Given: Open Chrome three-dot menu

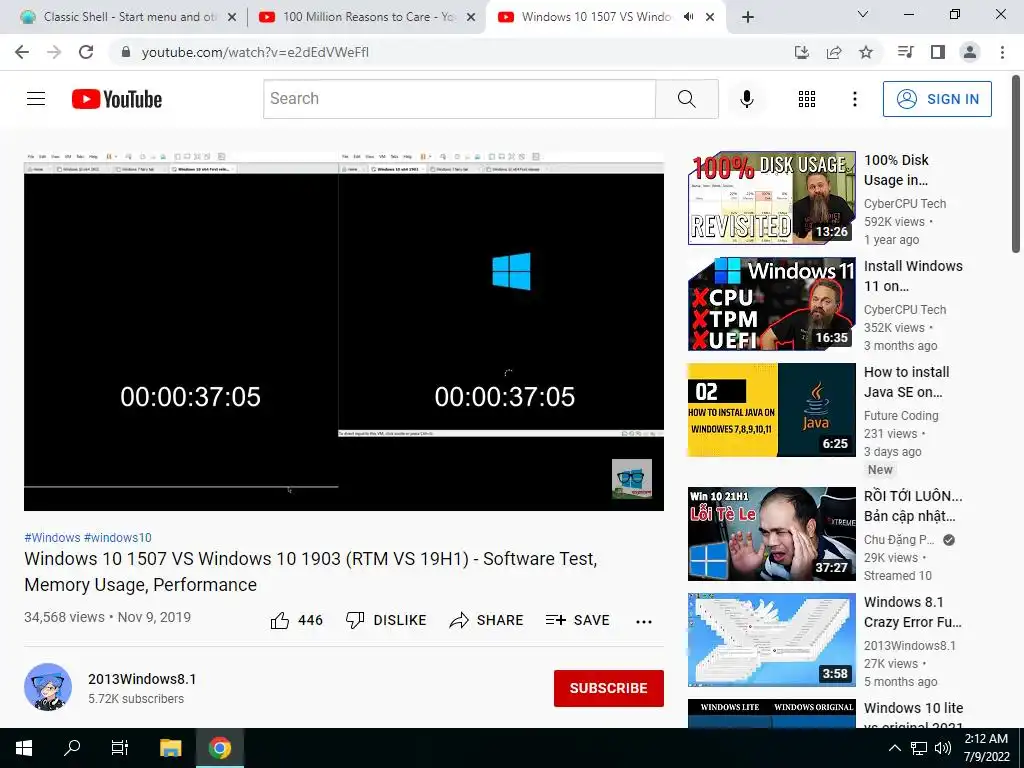Looking at the screenshot, I should point(1002,52).
